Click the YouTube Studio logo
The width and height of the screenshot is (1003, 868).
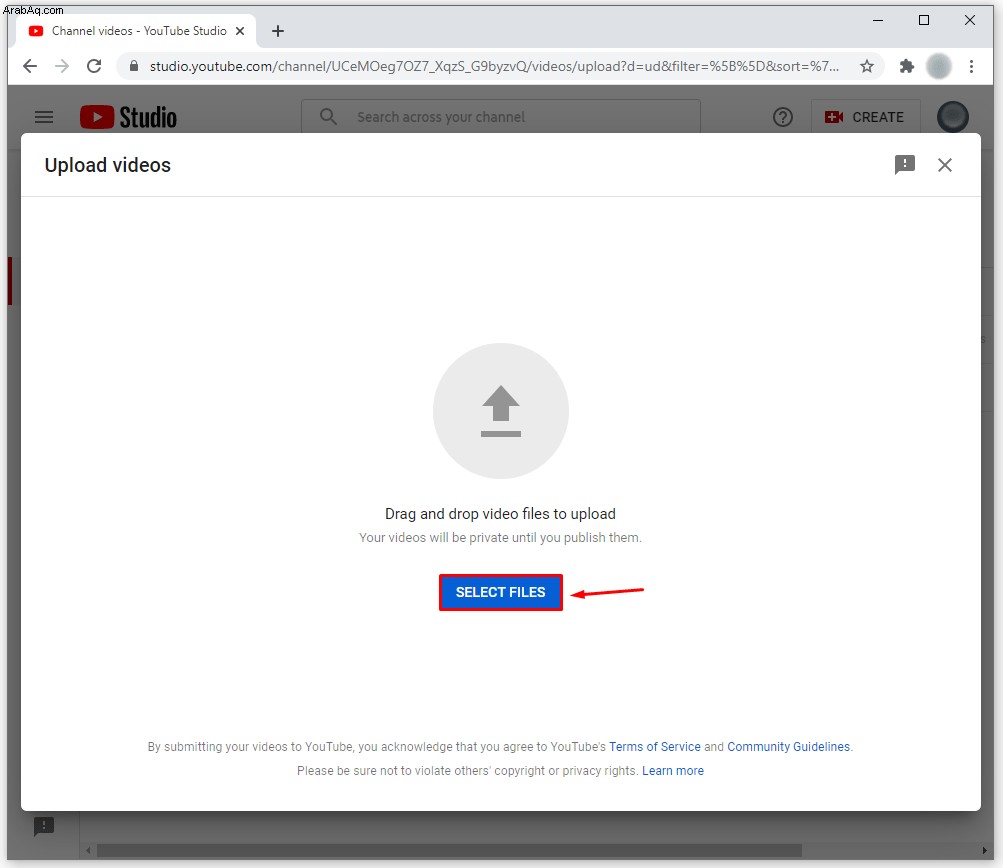coord(129,117)
